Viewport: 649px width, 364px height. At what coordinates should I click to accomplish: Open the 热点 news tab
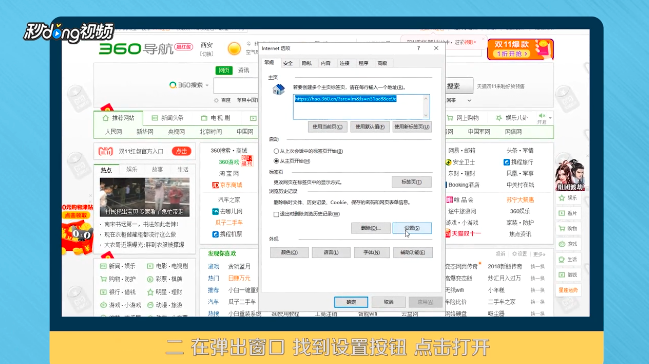pos(106,170)
